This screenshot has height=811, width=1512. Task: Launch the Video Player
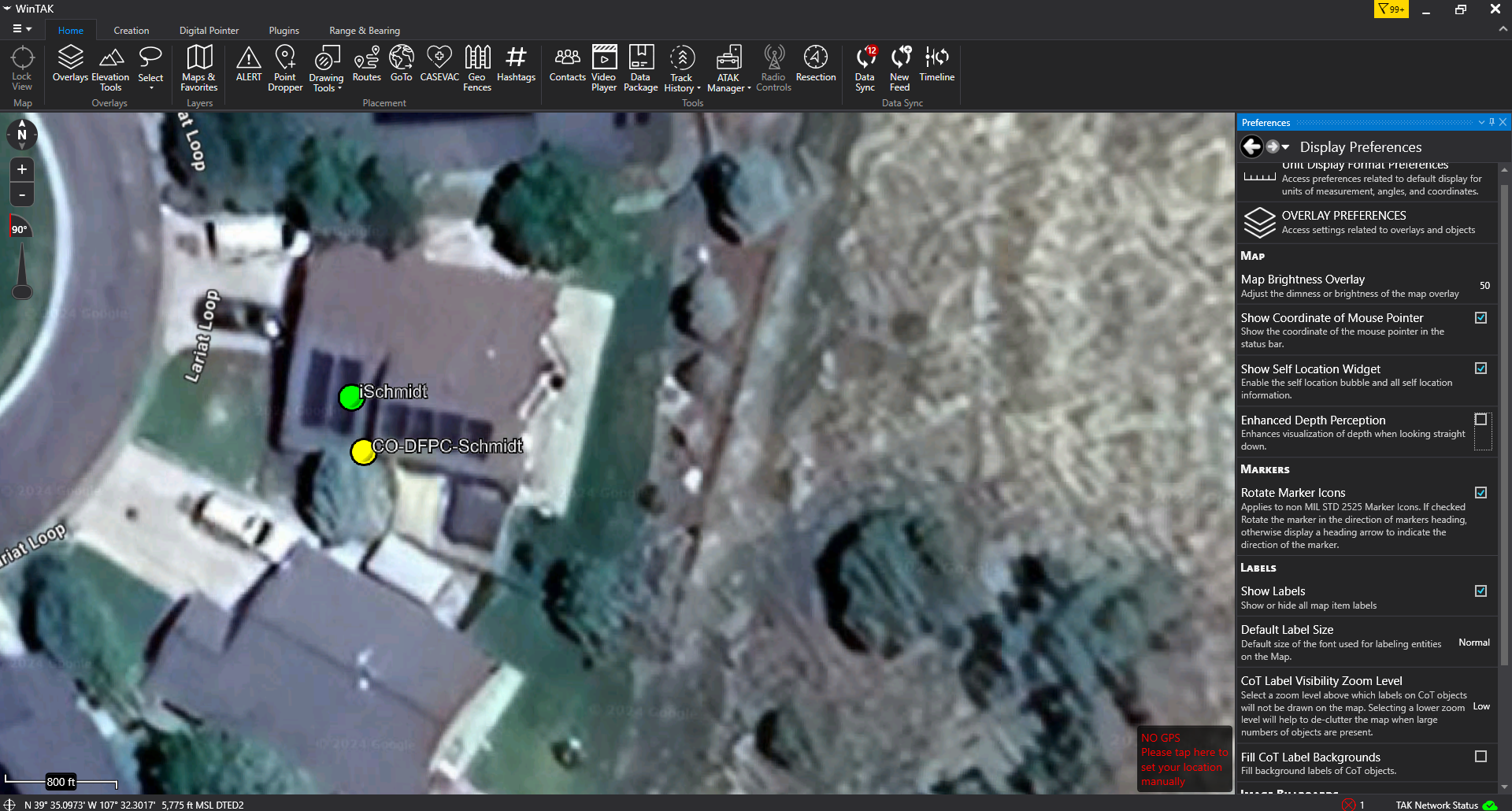[604, 69]
